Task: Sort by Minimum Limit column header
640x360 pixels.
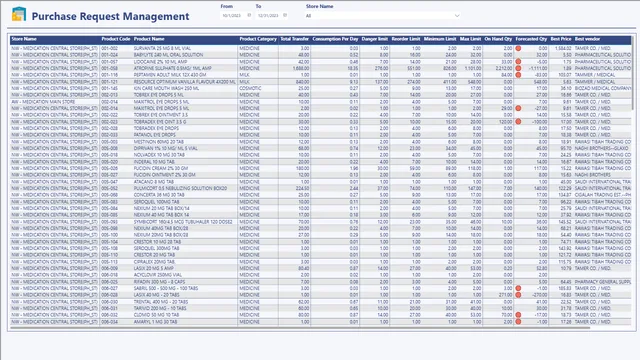Action: coord(440,39)
